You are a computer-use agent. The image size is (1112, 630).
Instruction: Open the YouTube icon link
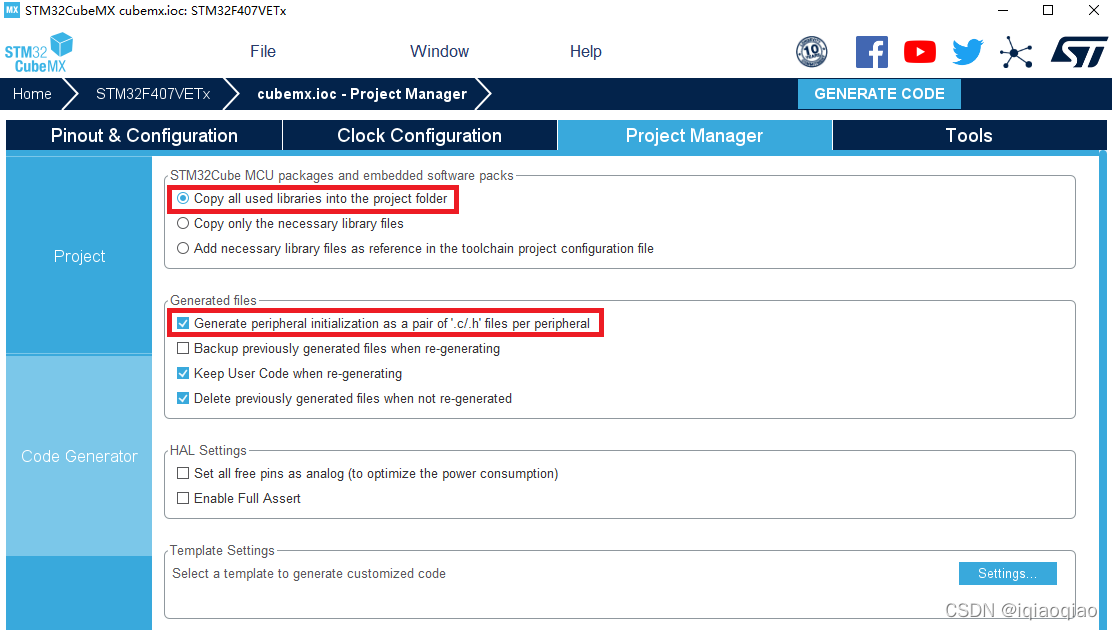point(920,52)
